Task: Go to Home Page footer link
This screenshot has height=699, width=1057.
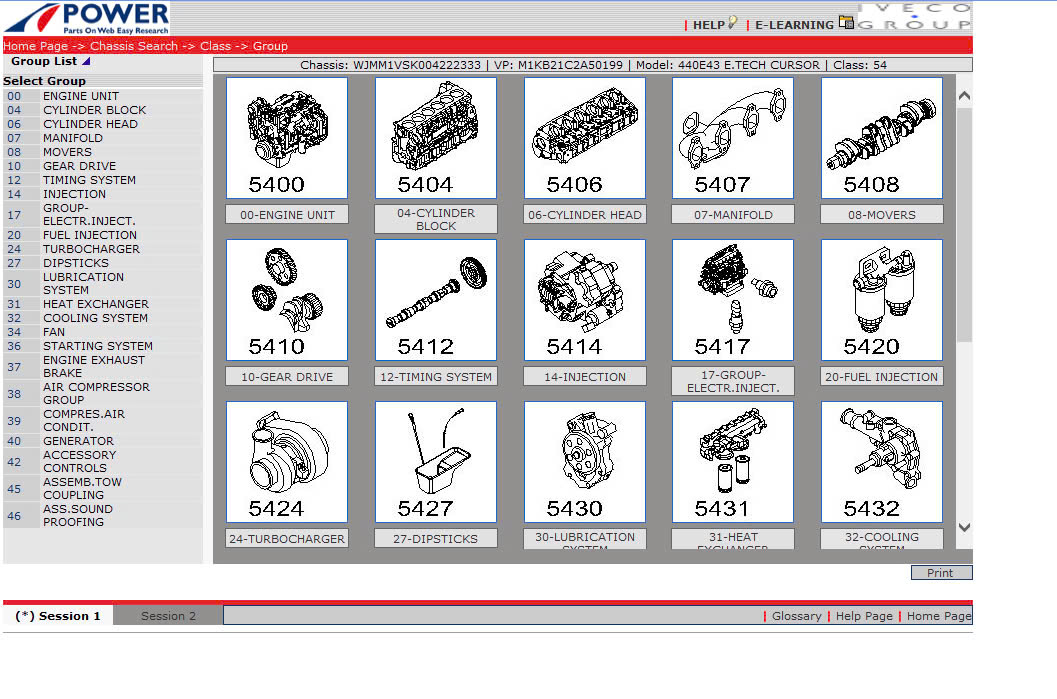Action: pos(939,615)
